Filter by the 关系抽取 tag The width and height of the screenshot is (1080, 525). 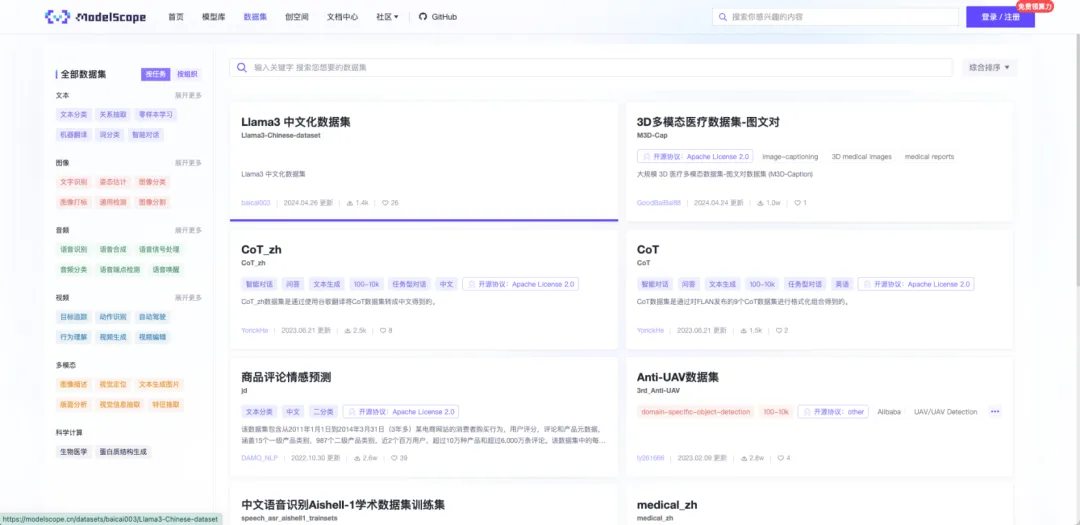tap(113, 114)
